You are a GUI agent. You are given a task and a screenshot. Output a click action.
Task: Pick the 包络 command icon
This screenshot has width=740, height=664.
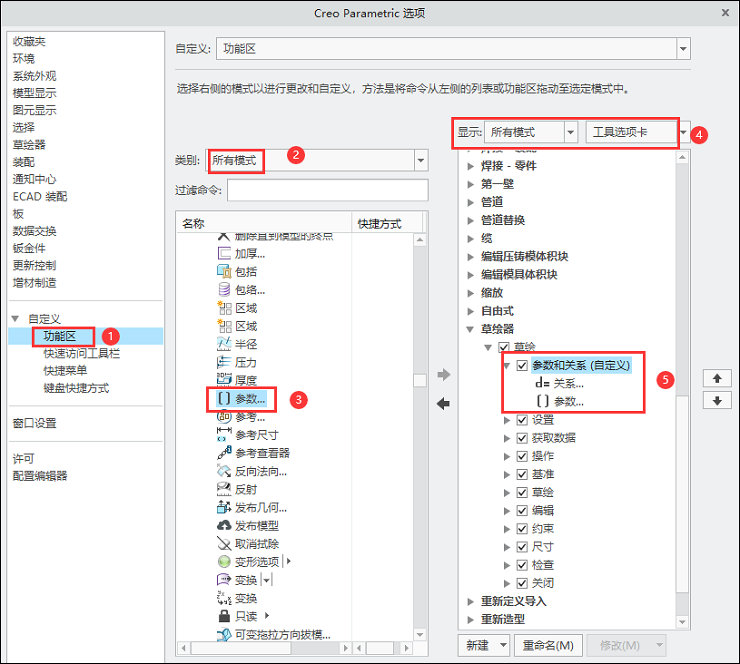click(x=224, y=289)
